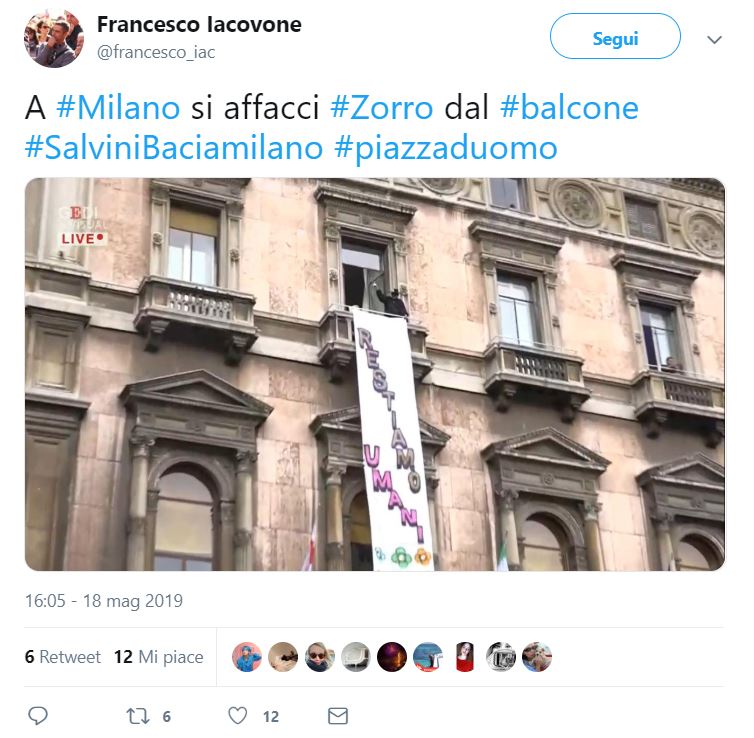This screenshot has height=738, width=754.
Task: Follow the account with Segui button
Action: click(615, 37)
